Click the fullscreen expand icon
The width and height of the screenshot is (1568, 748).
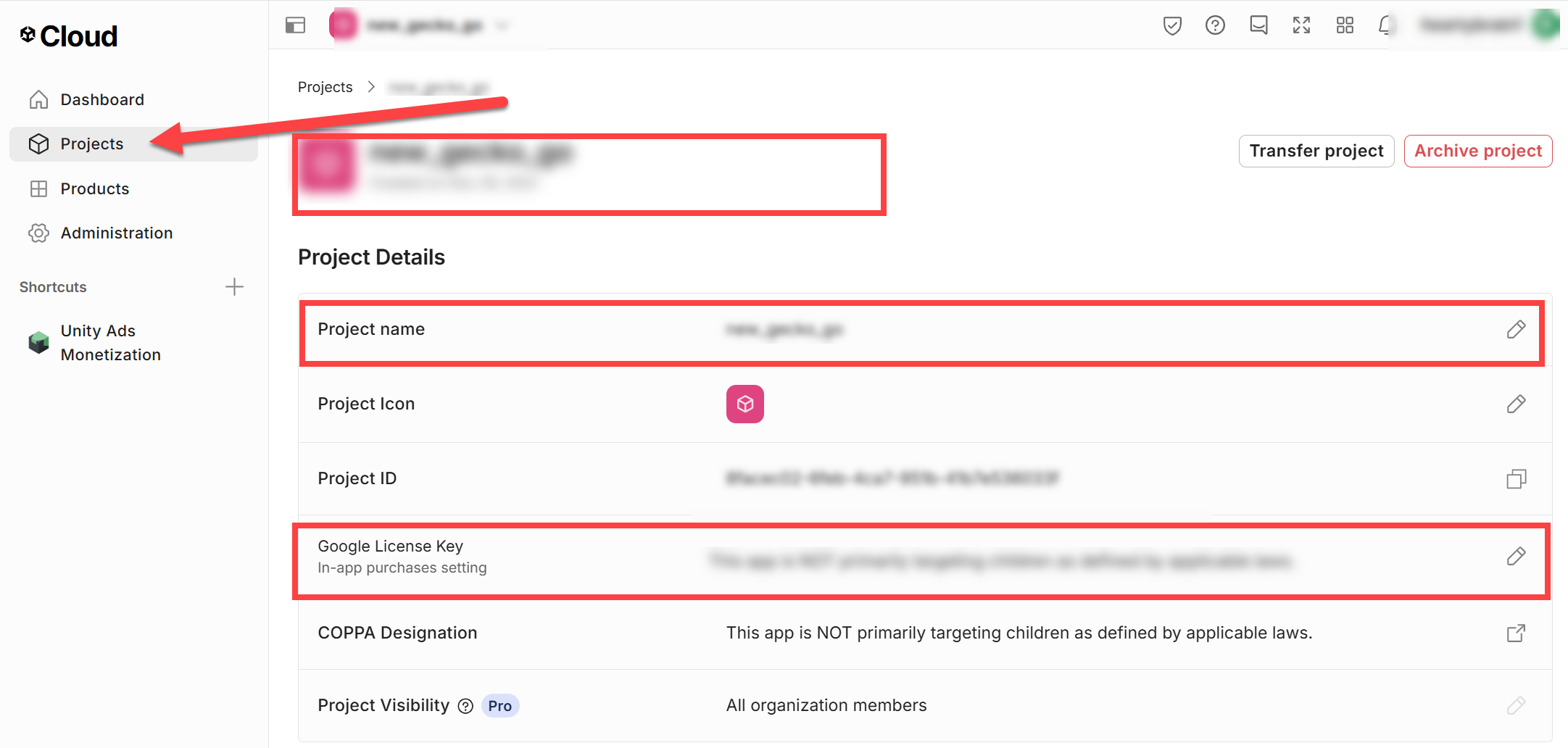click(x=1301, y=25)
